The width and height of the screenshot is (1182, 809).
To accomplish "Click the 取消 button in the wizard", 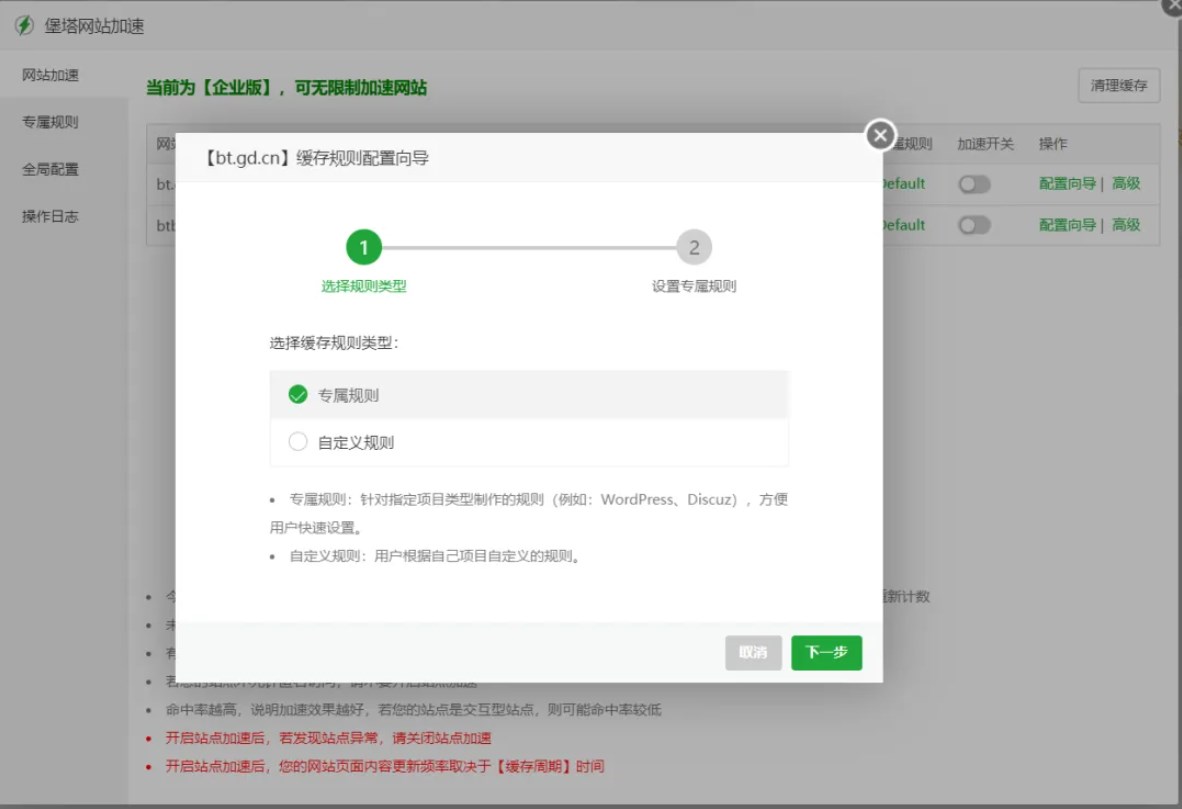I will point(753,652).
